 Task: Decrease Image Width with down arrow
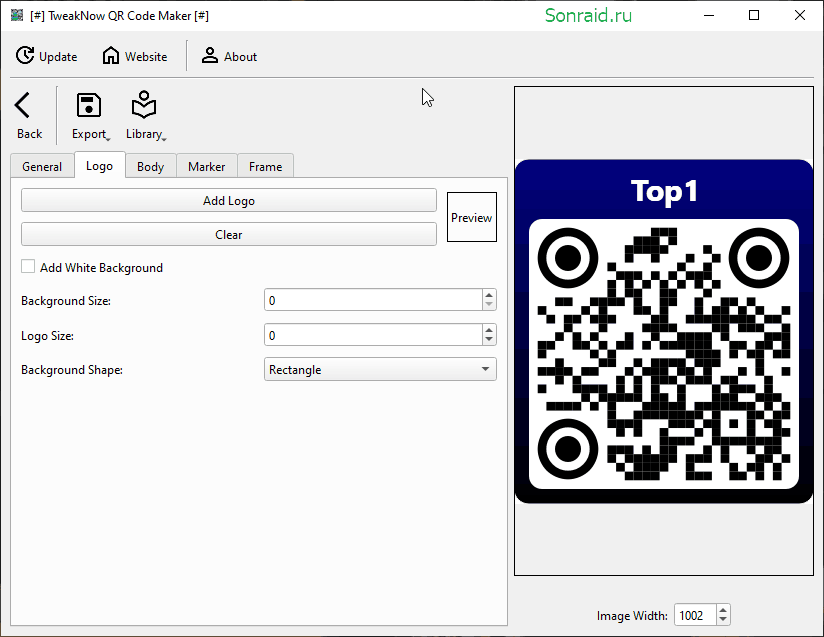723,620
